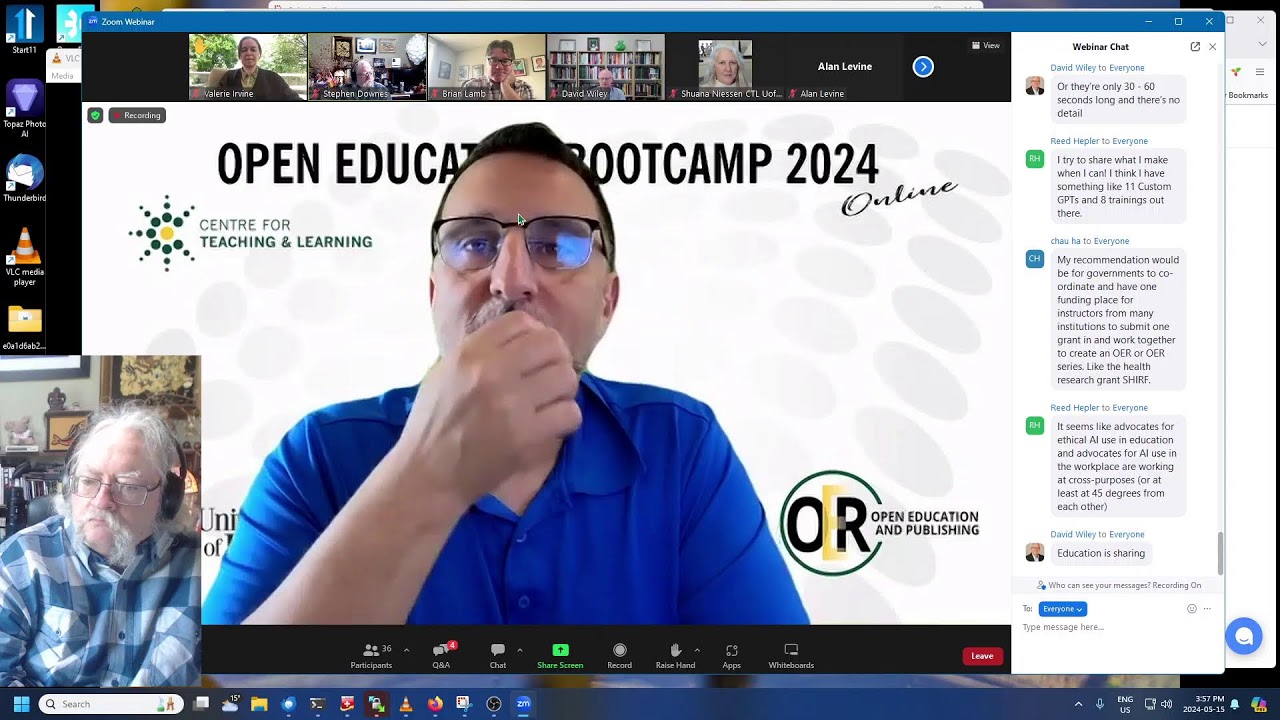1280x720 pixels.
Task: Open the Apps menu in Zoom toolbar
Action: click(731, 656)
